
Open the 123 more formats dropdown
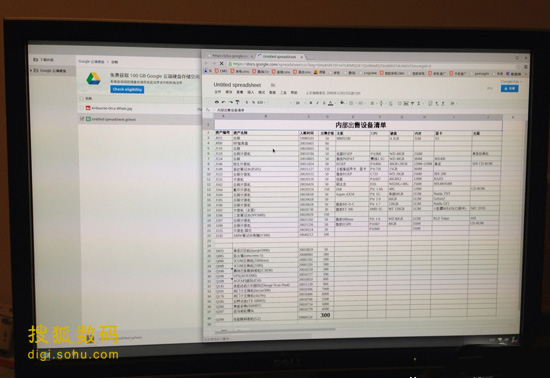point(261,103)
